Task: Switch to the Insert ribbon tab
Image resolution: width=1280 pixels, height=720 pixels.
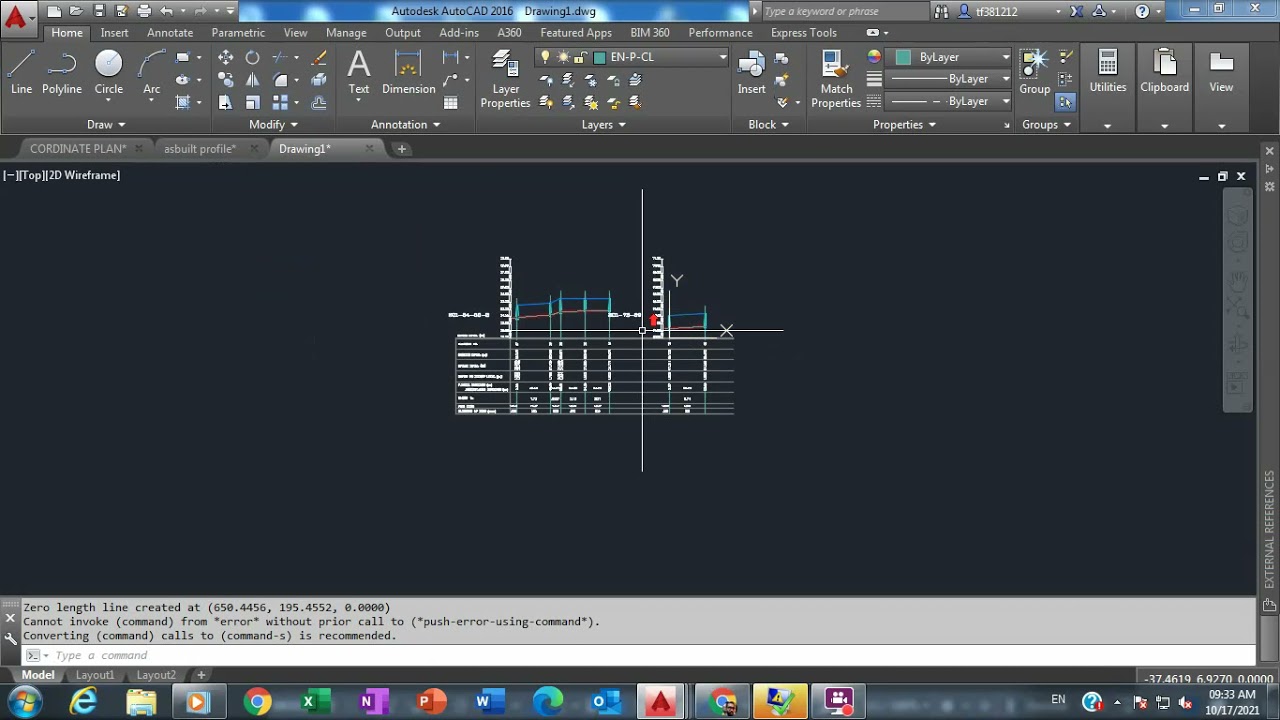Action: [114, 33]
